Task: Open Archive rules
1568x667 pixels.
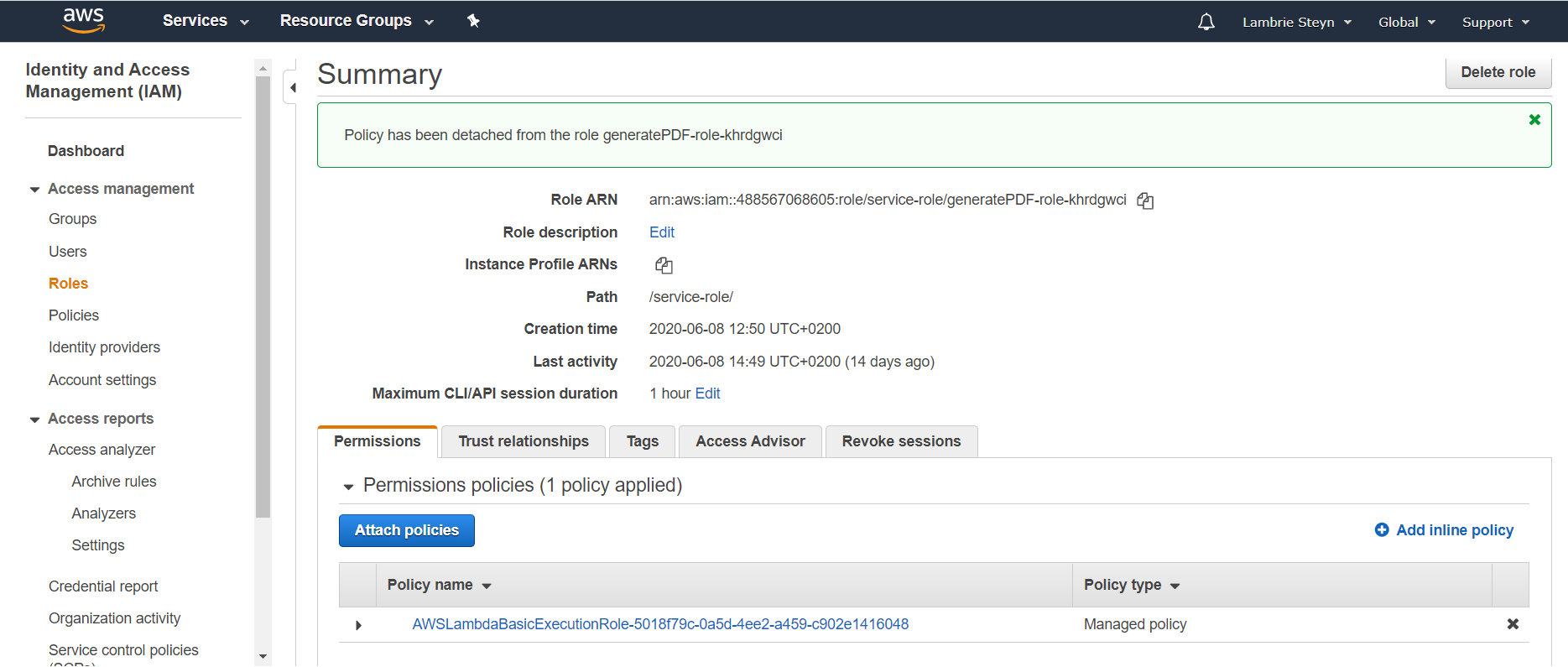Action: [114, 482]
